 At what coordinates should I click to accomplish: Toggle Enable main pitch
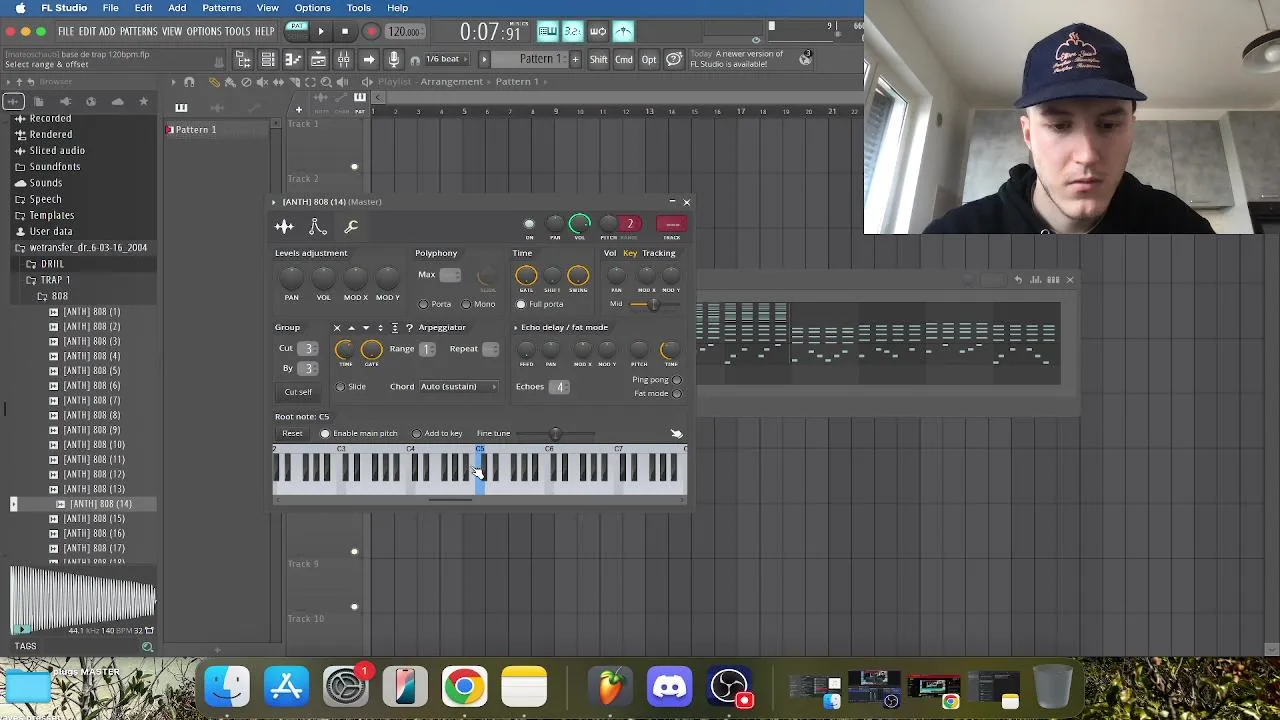[x=325, y=434]
